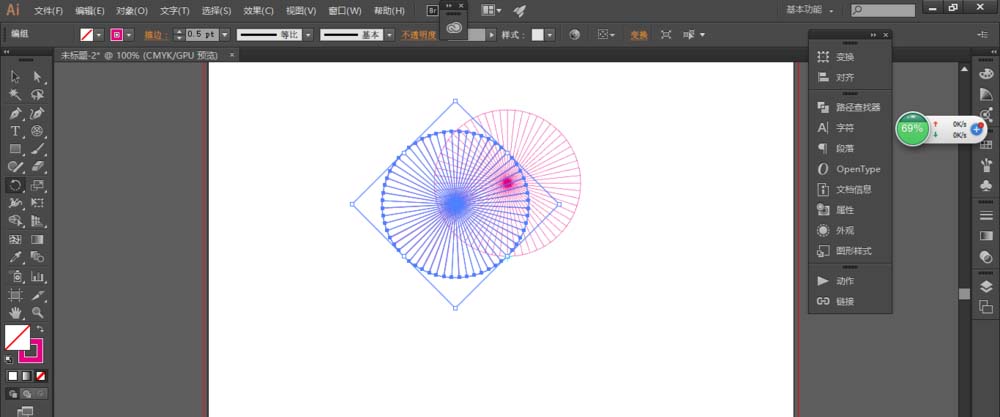
Task: Select the Paintbrush tool
Action: pos(38,149)
